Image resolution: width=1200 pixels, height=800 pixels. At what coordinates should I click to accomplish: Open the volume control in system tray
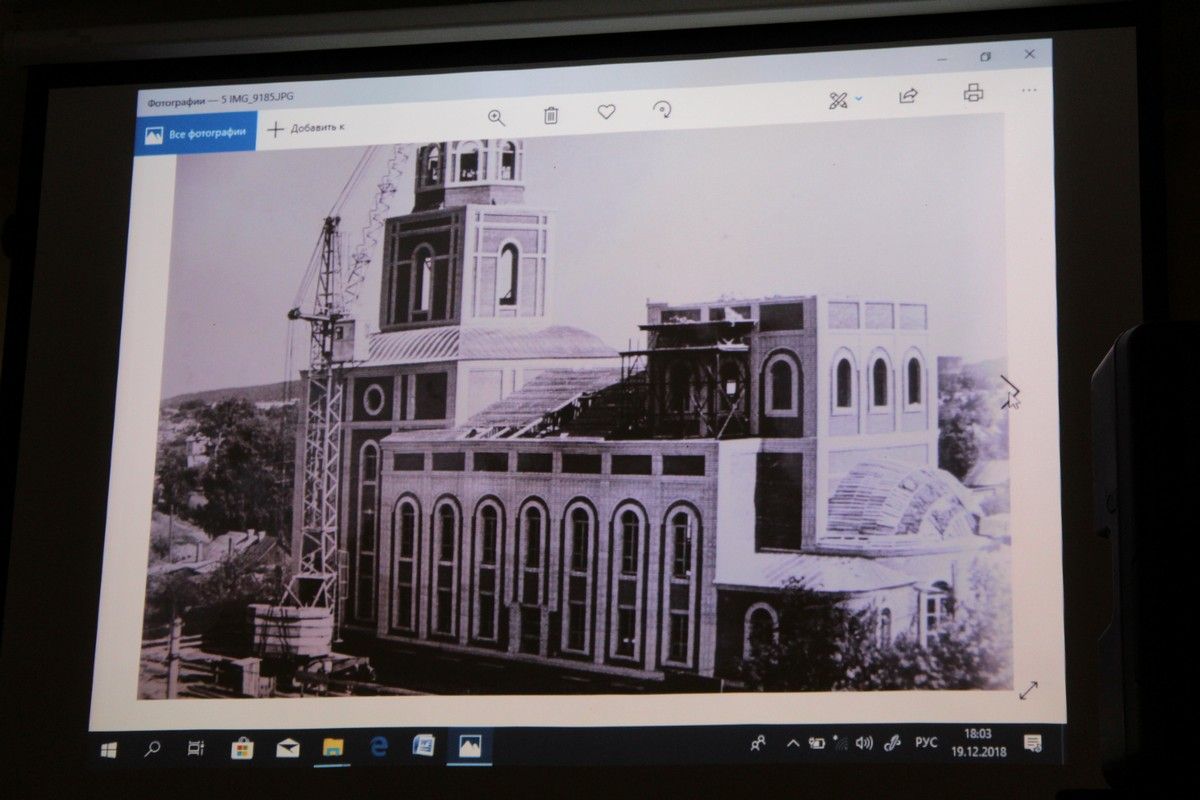click(x=864, y=743)
